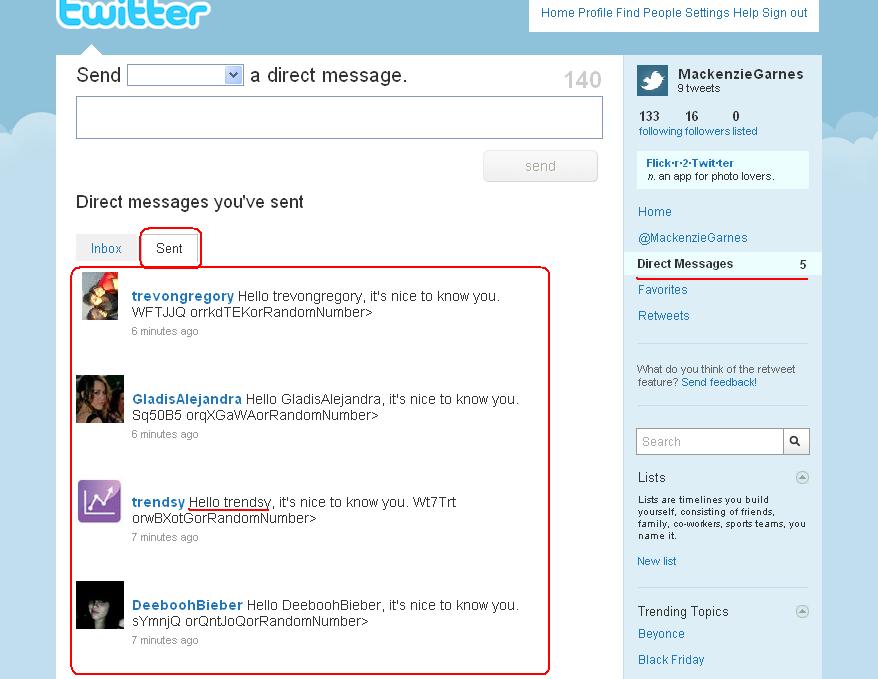
Task: Open Black Friday trending topic
Action: 671,660
